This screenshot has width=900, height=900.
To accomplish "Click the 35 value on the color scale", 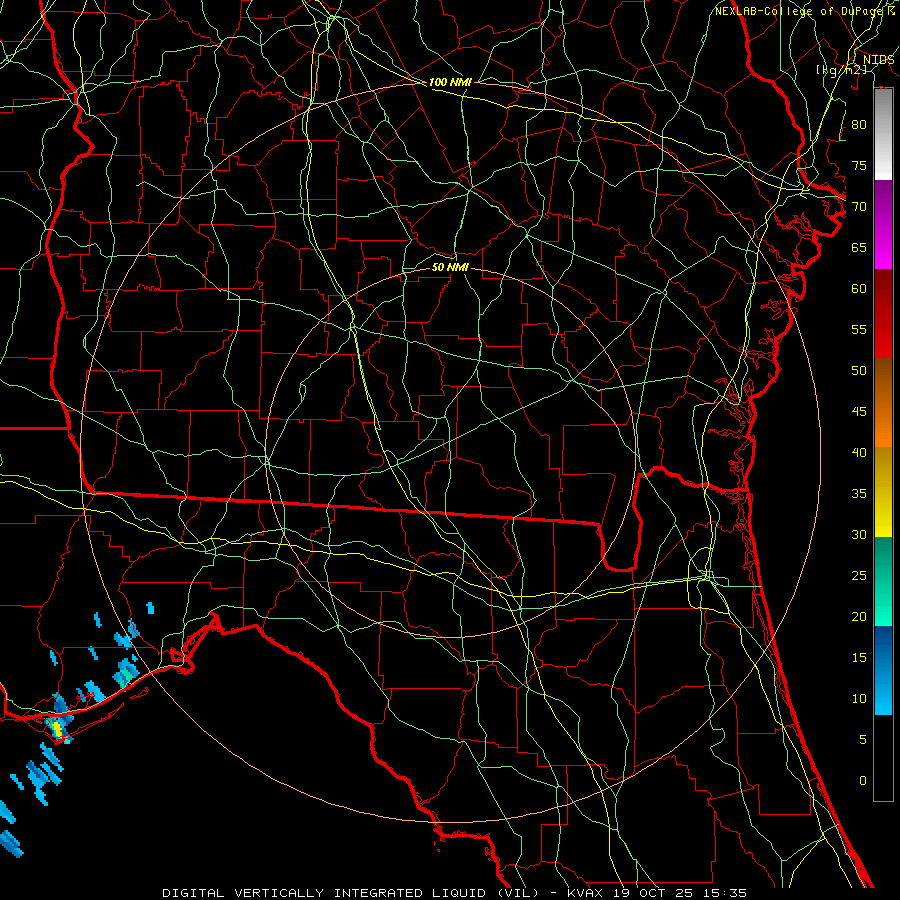I will [859, 494].
